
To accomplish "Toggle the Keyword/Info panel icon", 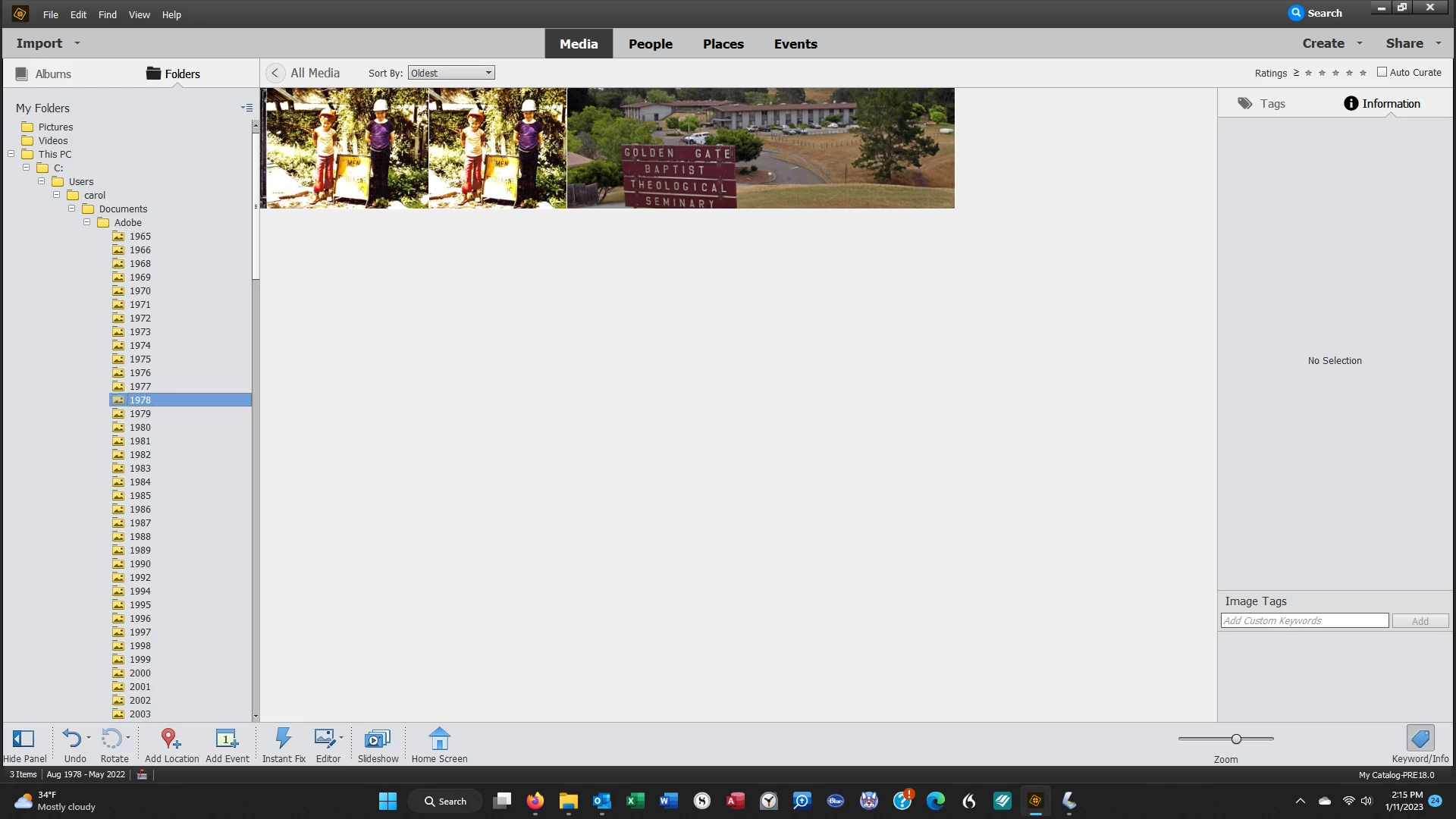I will (x=1420, y=739).
